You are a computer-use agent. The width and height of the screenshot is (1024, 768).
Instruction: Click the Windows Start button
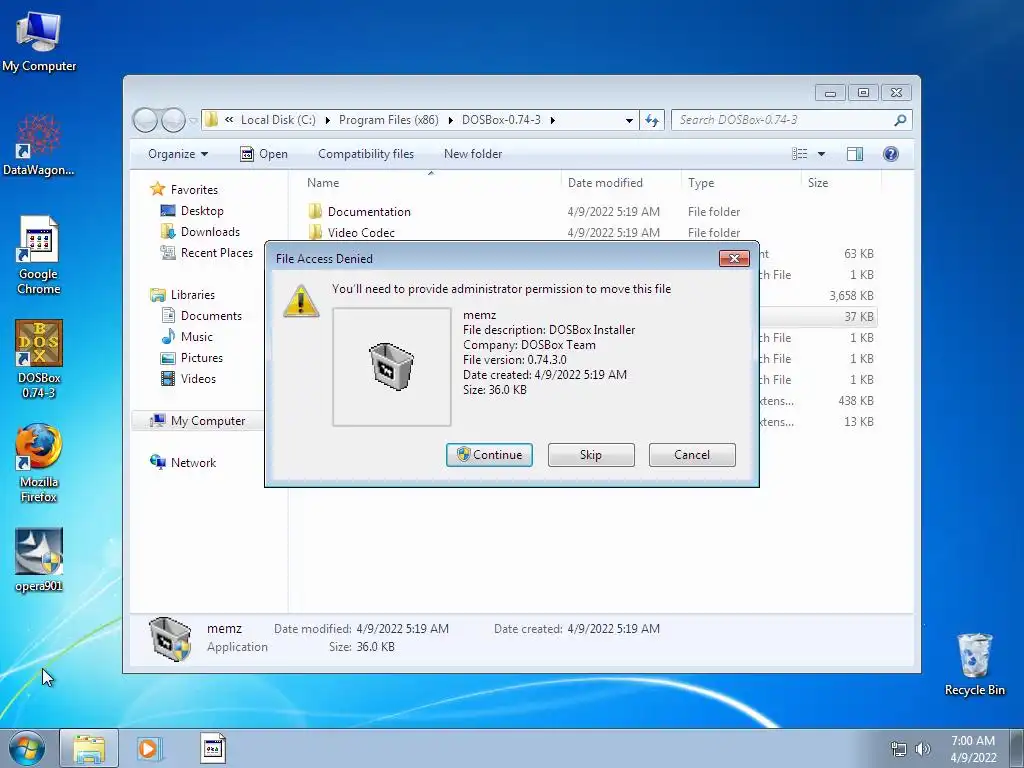pos(27,748)
